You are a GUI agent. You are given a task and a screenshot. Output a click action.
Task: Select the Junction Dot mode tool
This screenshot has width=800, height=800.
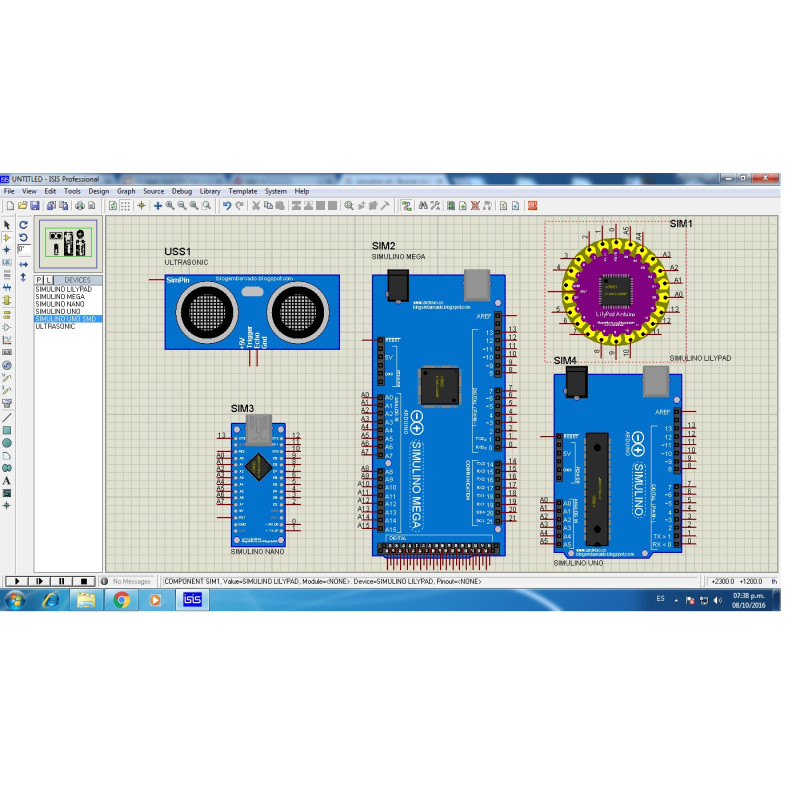tap(7, 250)
